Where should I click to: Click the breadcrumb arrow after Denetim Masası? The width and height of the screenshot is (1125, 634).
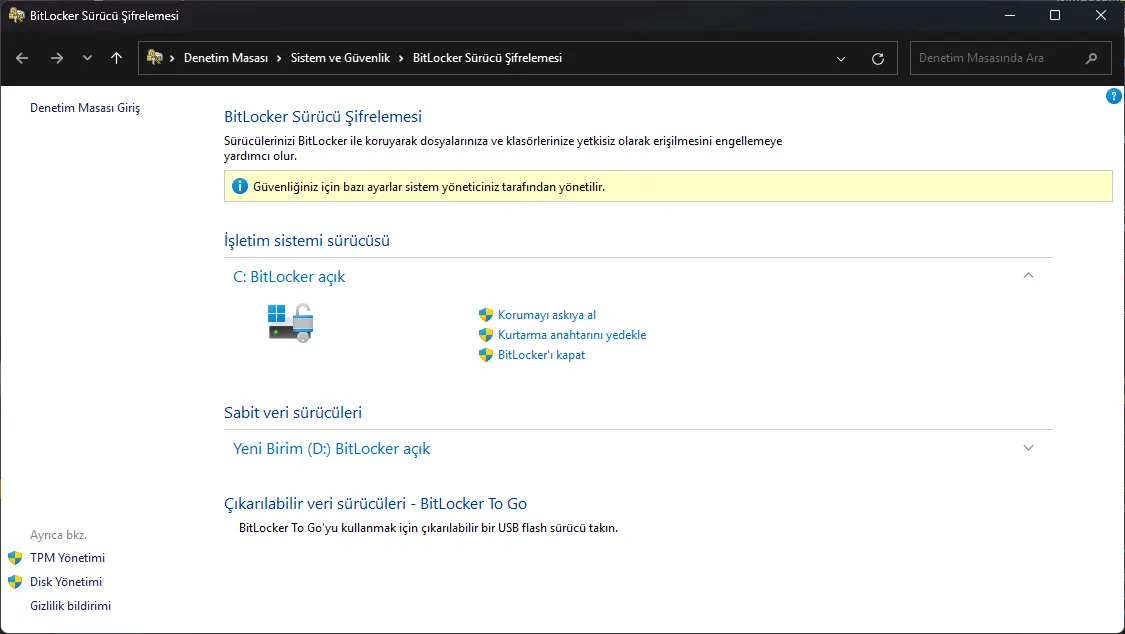click(x=279, y=59)
